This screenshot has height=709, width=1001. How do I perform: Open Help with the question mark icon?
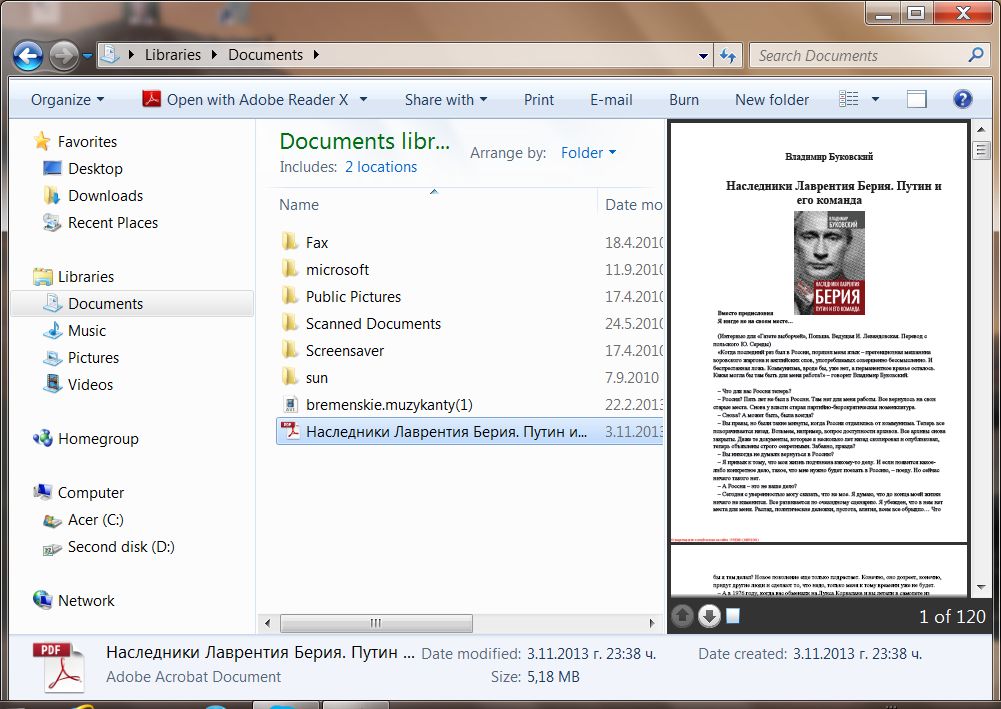962,99
